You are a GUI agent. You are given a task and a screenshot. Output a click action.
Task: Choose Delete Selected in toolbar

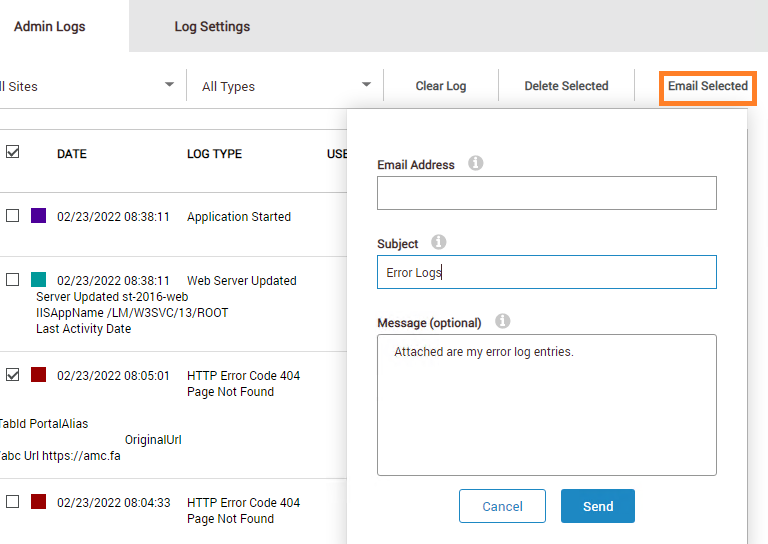(566, 86)
